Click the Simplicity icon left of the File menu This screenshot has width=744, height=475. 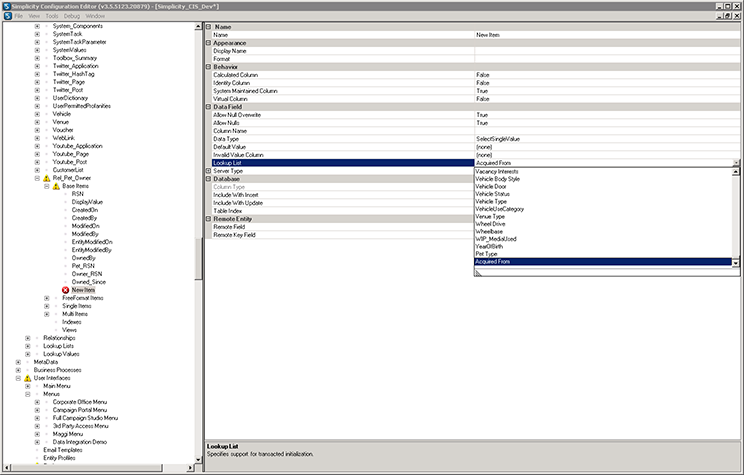point(6,16)
